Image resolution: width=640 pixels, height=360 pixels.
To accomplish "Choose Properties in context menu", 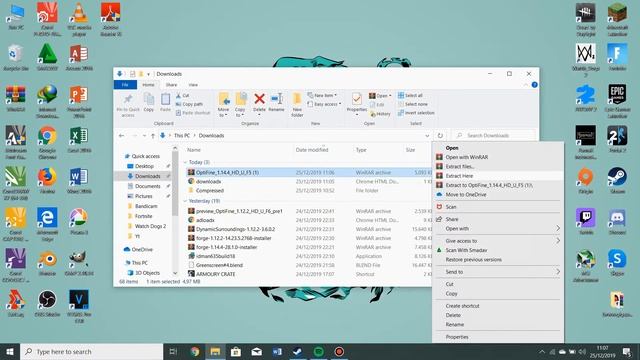I will click(498, 337).
